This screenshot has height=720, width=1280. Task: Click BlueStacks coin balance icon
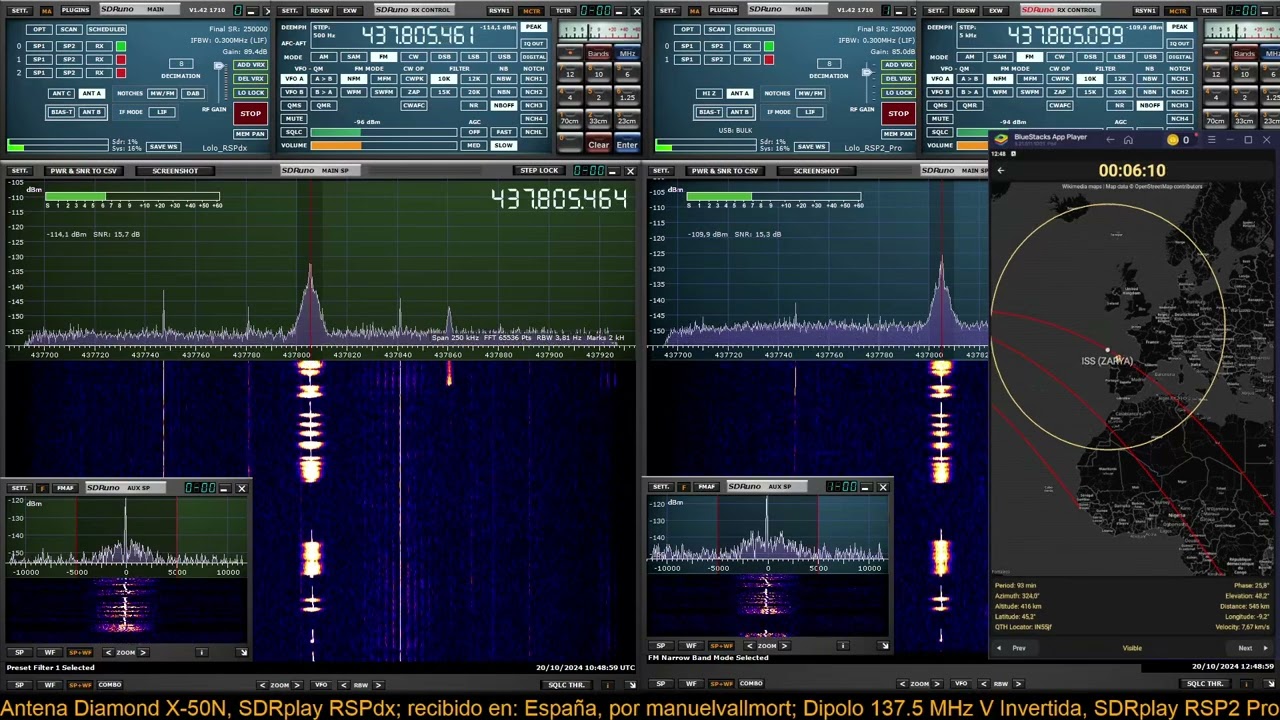click(x=1173, y=139)
